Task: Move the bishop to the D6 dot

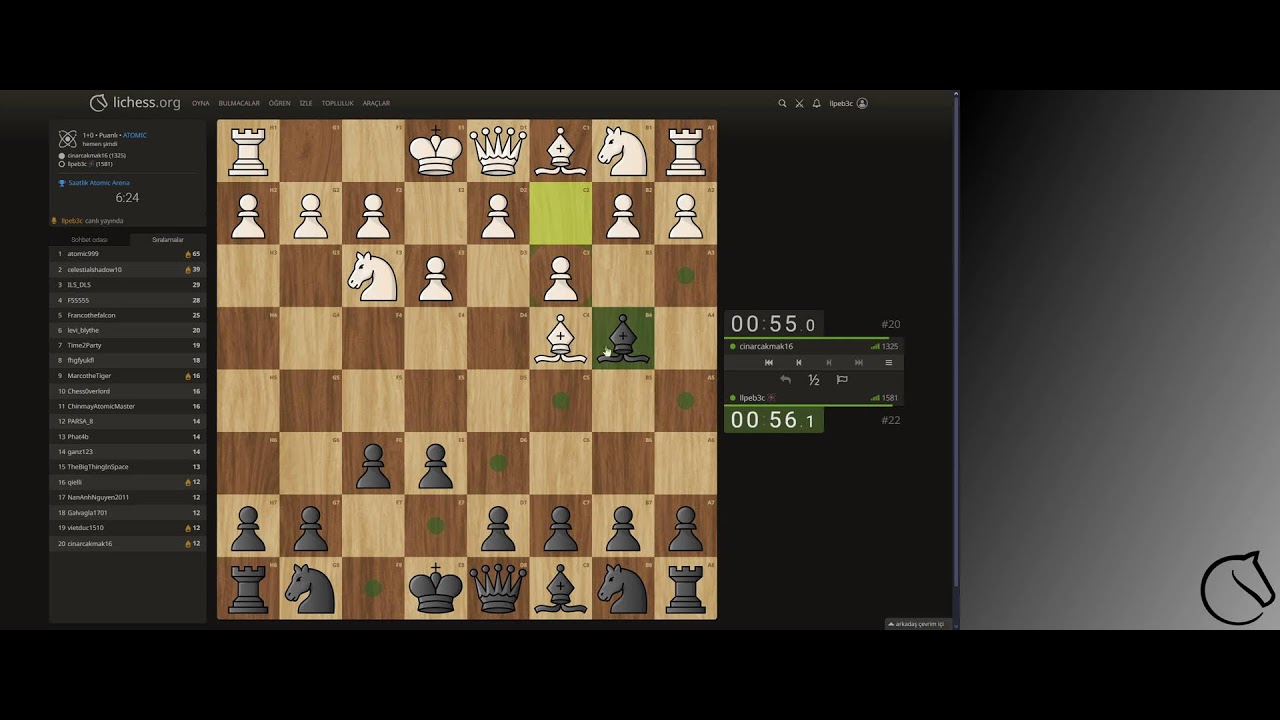Action: (x=498, y=463)
